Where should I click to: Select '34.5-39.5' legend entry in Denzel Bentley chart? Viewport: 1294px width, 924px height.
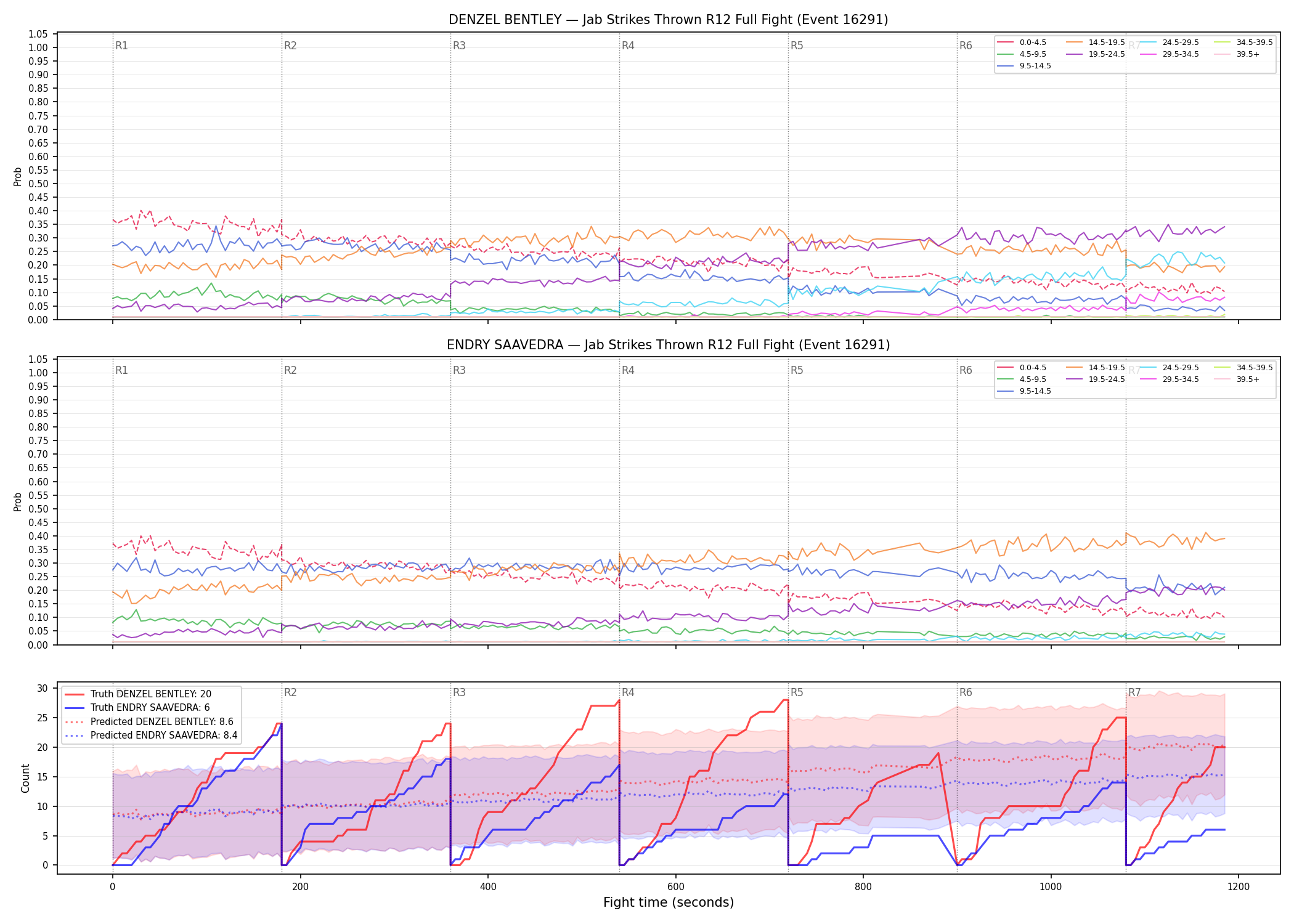[1243, 43]
